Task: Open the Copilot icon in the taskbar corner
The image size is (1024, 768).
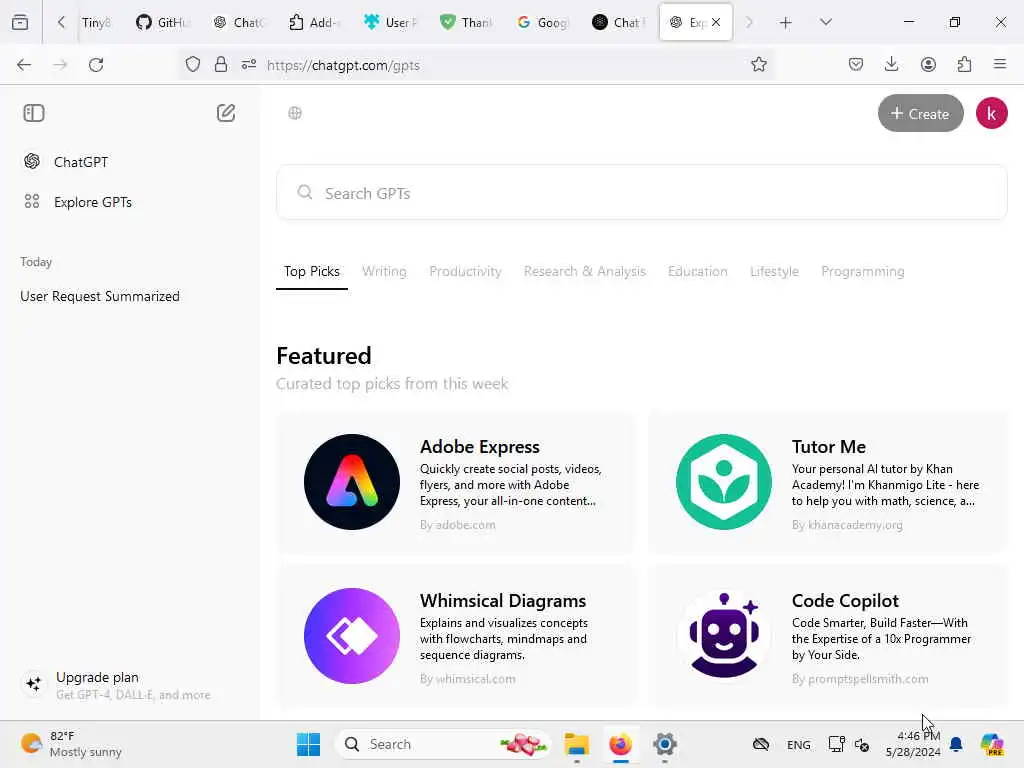Action: coord(991,744)
